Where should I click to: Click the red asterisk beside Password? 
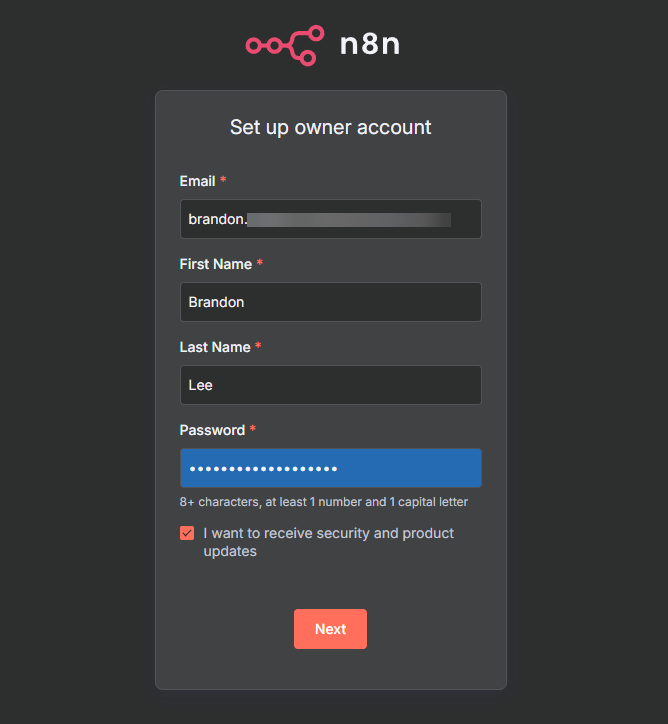click(253, 430)
